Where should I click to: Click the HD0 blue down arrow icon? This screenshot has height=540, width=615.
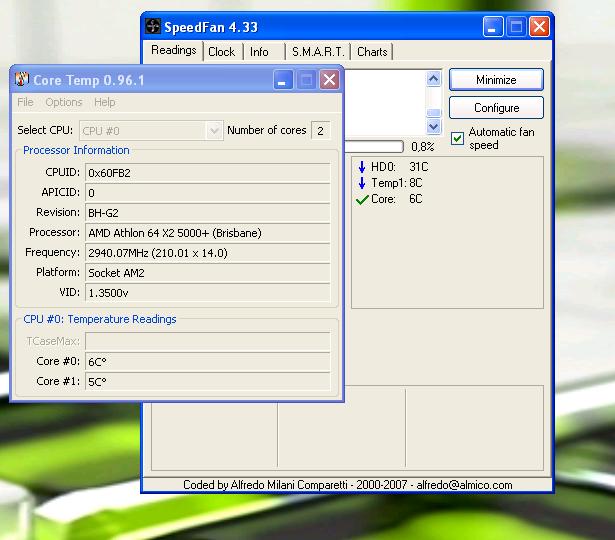coord(362,167)
